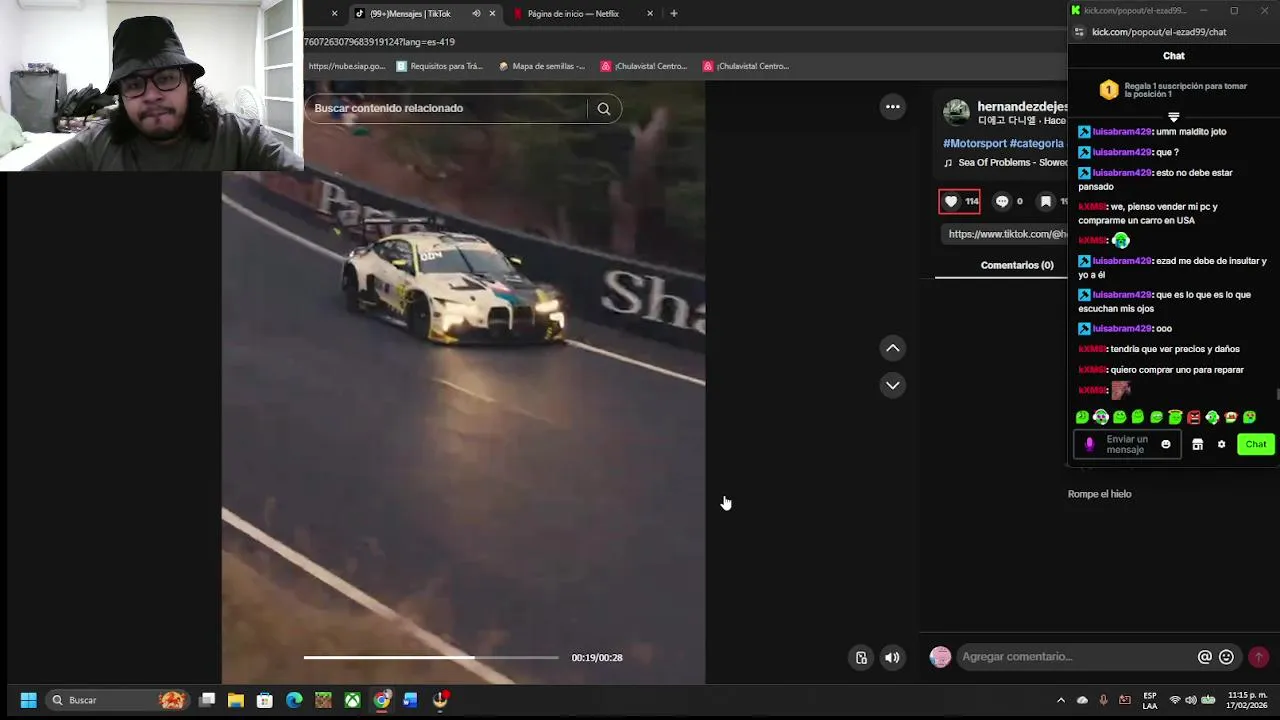
Task: Open the Kick shop storefront icon
Action: pyautogui.click(x=1197, y=445)
